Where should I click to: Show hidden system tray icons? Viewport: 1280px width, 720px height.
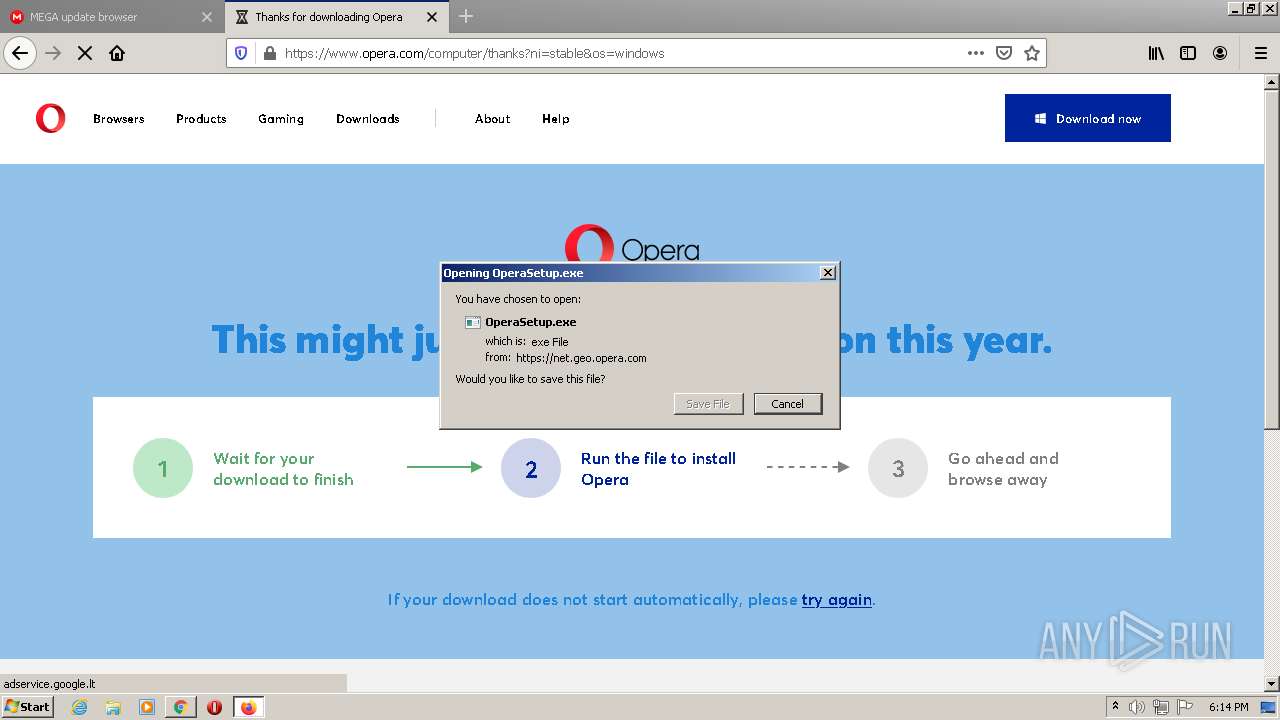pyautogui.click(x=1115, y=707)
